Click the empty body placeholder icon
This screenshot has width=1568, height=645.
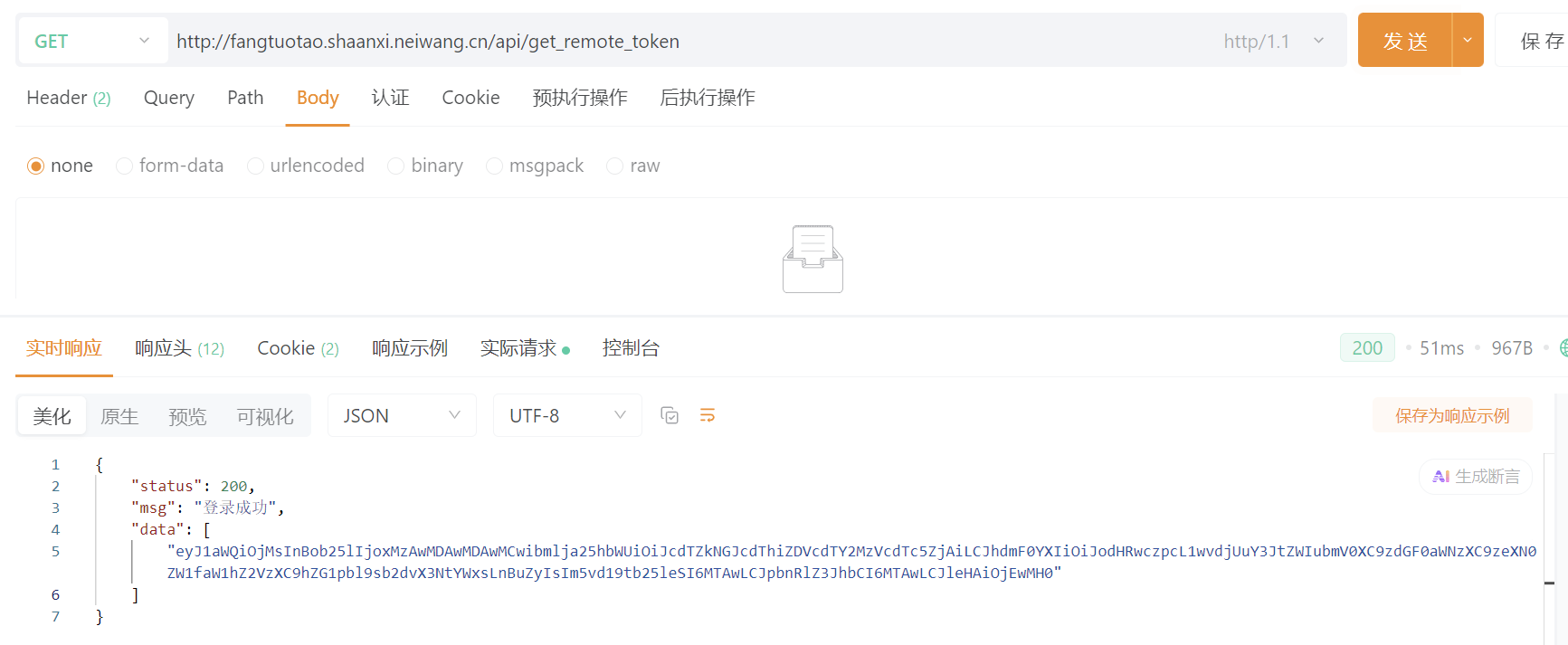pos(813,259)
